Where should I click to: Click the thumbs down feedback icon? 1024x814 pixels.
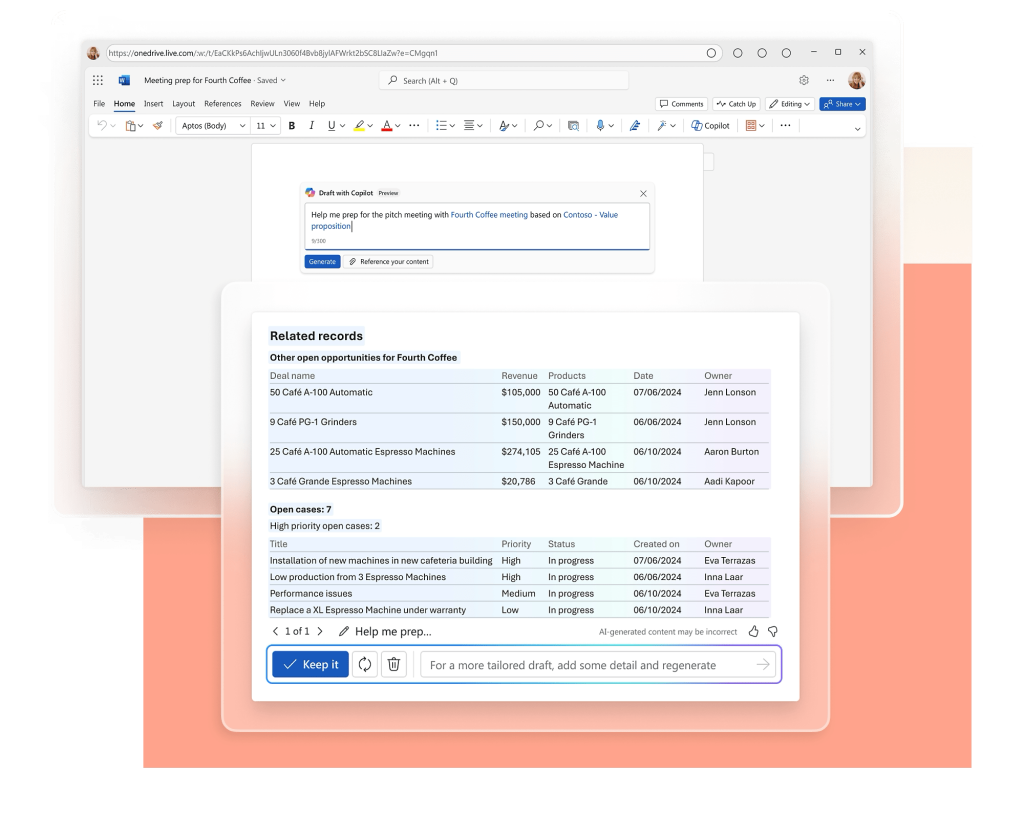click(773, 631)
